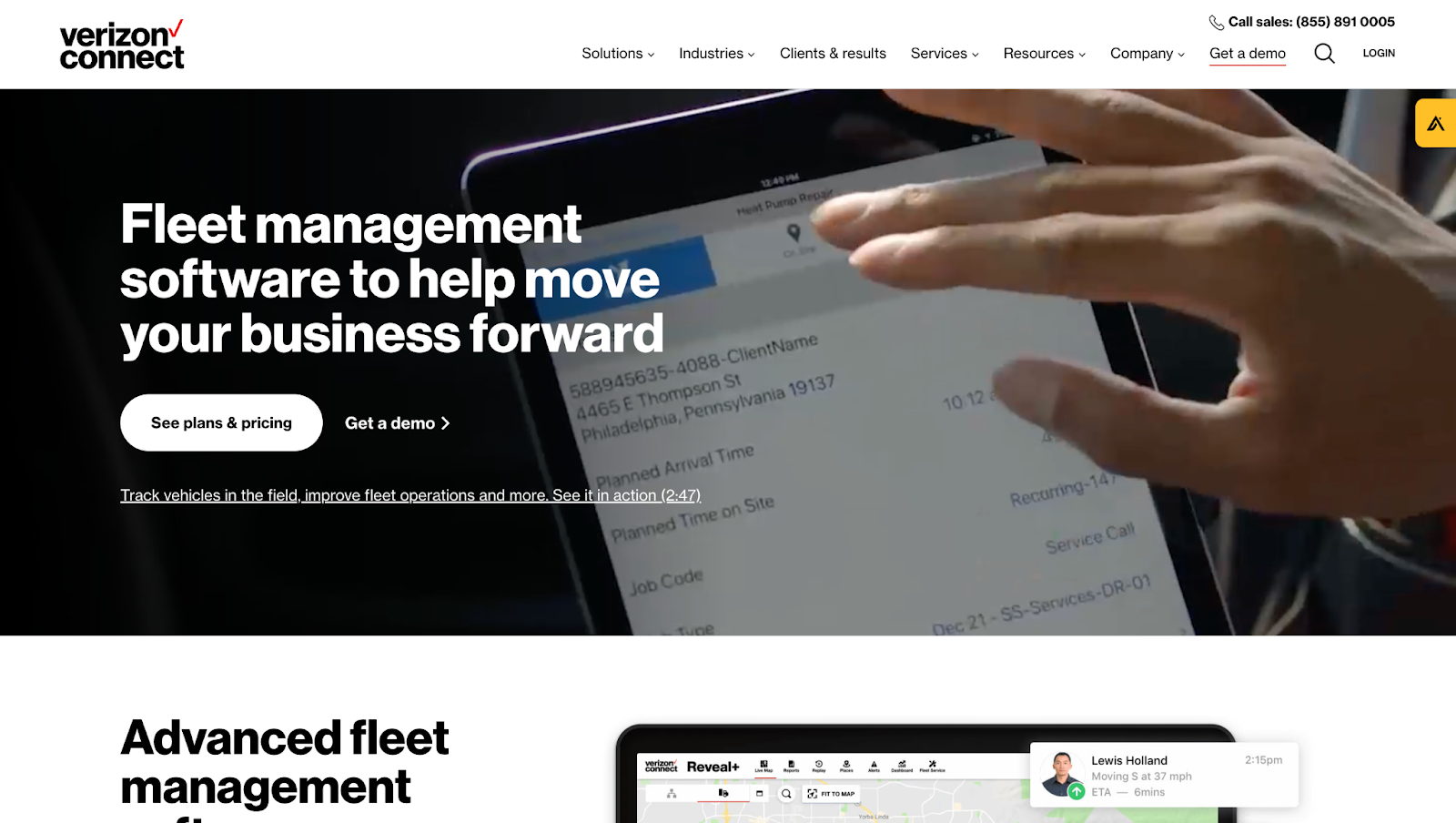Click the Reveal+ product name in preview
The height and width of the screenshot is (823, 1456).
pos(713,767)
